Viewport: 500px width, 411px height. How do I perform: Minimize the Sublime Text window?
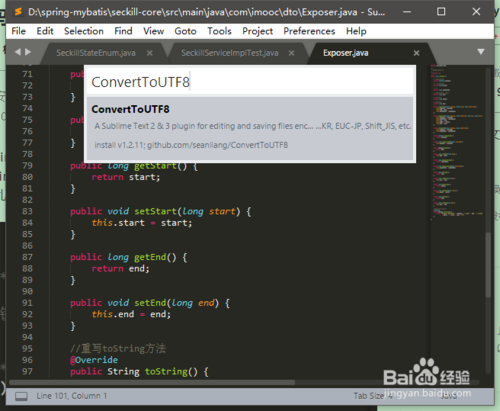click(x=407, y=12)
